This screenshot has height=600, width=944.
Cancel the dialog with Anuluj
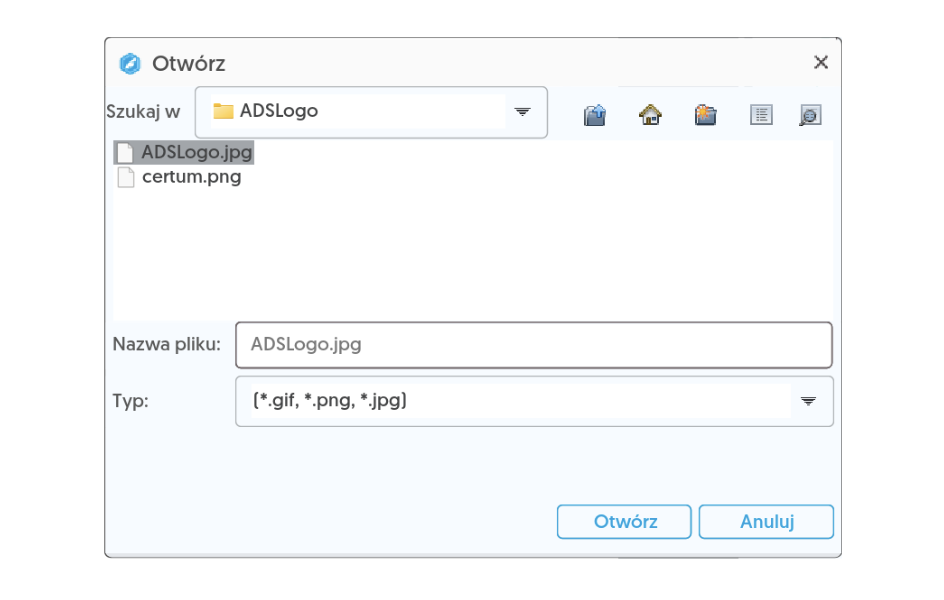click(x=766, y=522)
